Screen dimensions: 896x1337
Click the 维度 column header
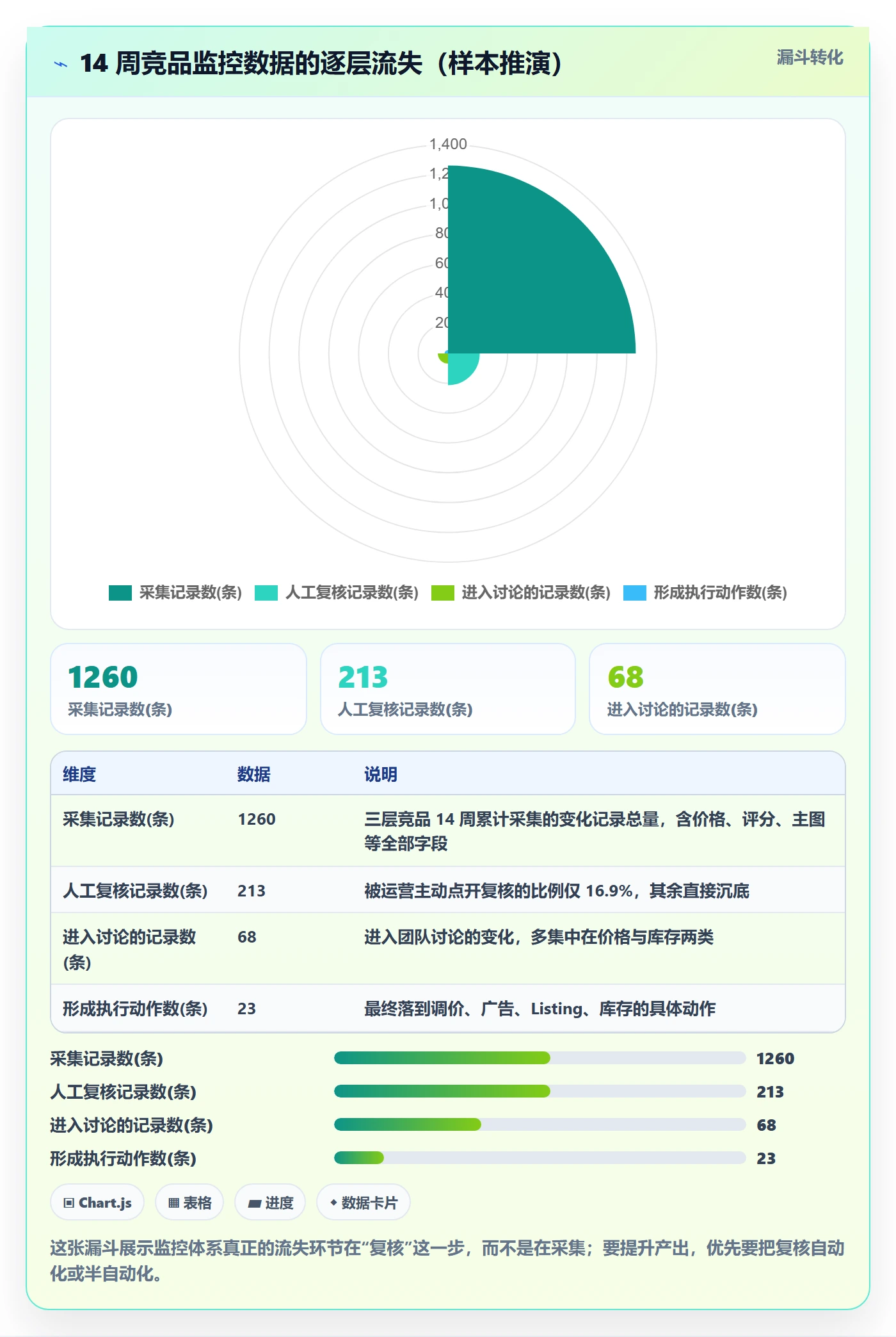click(x=79, y=774)
